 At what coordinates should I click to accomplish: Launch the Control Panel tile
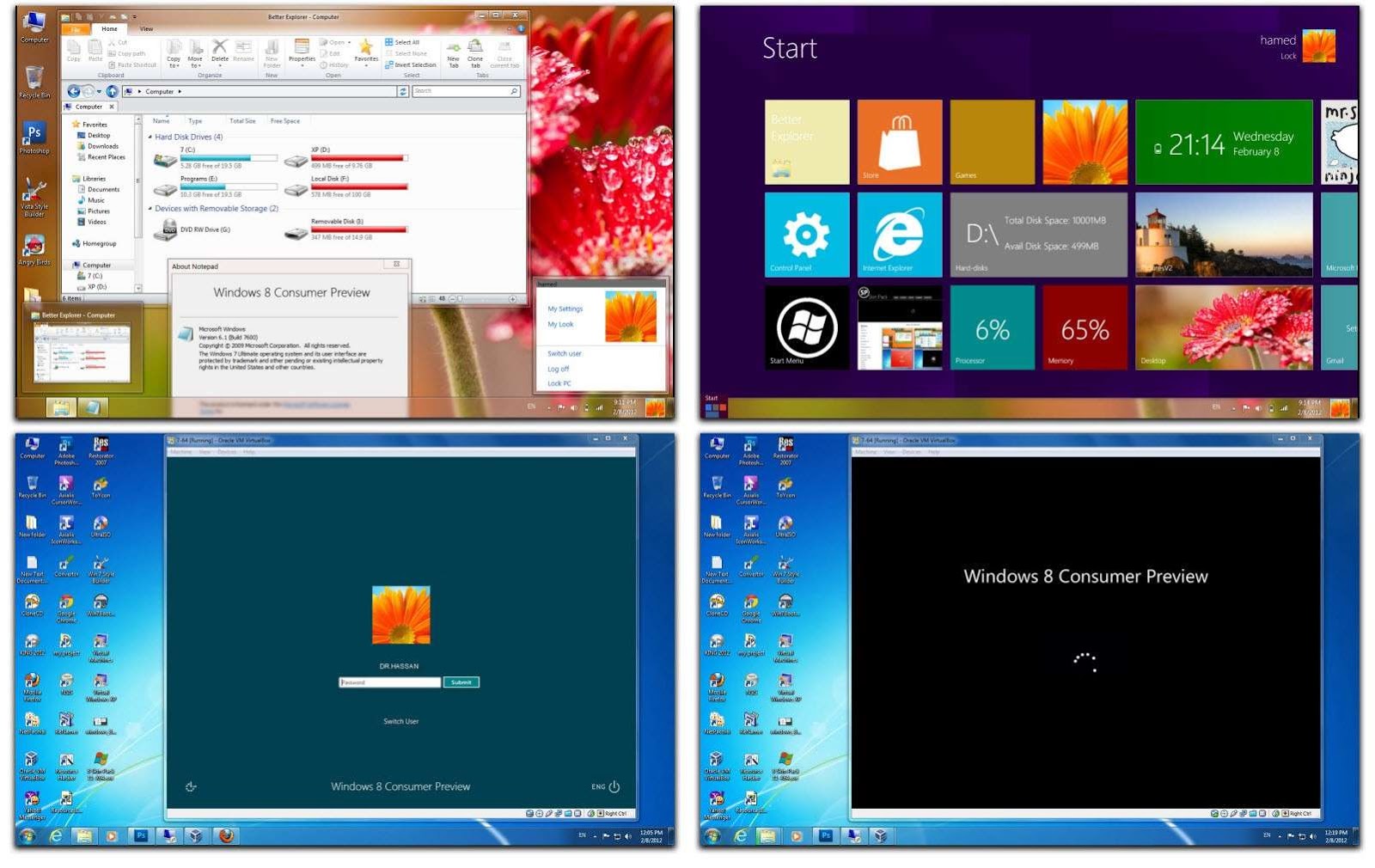coord(805,234)
